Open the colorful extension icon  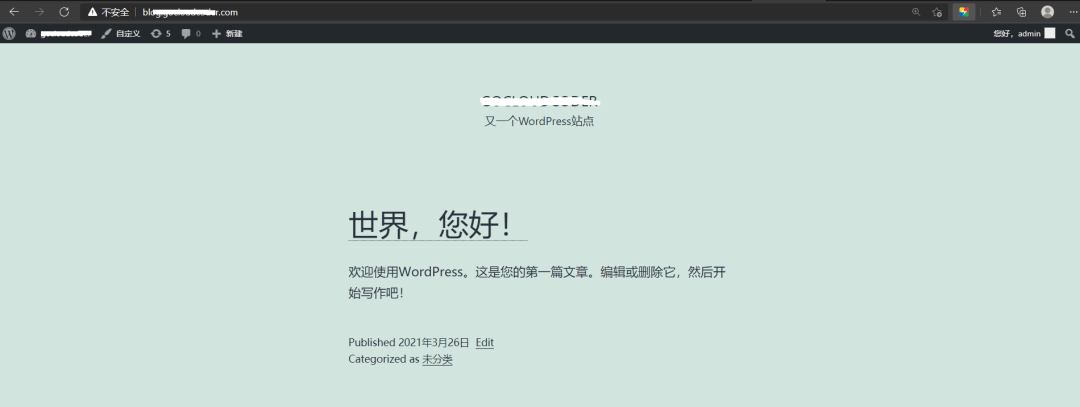pos(964,12)
